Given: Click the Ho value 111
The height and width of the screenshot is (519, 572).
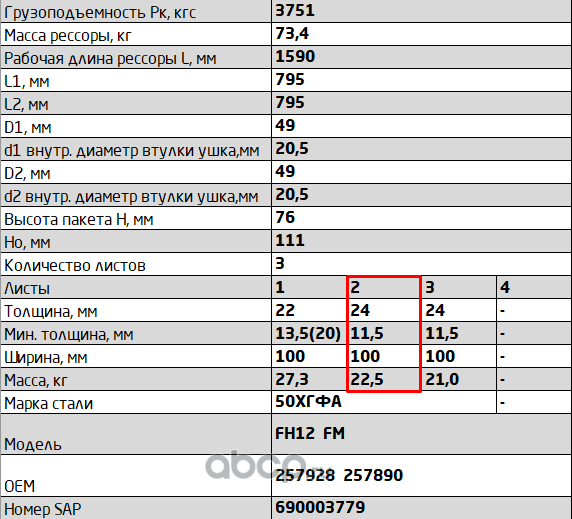Looking at the screenshot, I should click(290, 240).
